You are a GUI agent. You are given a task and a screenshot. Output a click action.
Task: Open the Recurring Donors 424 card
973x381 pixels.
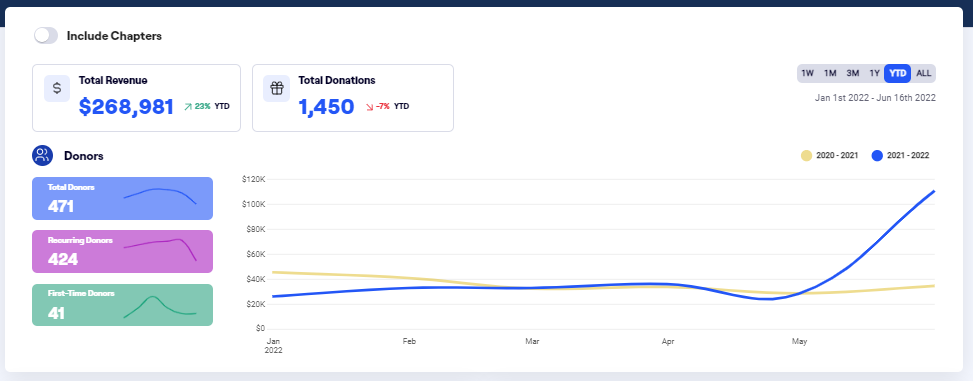(x=122, y=251)
